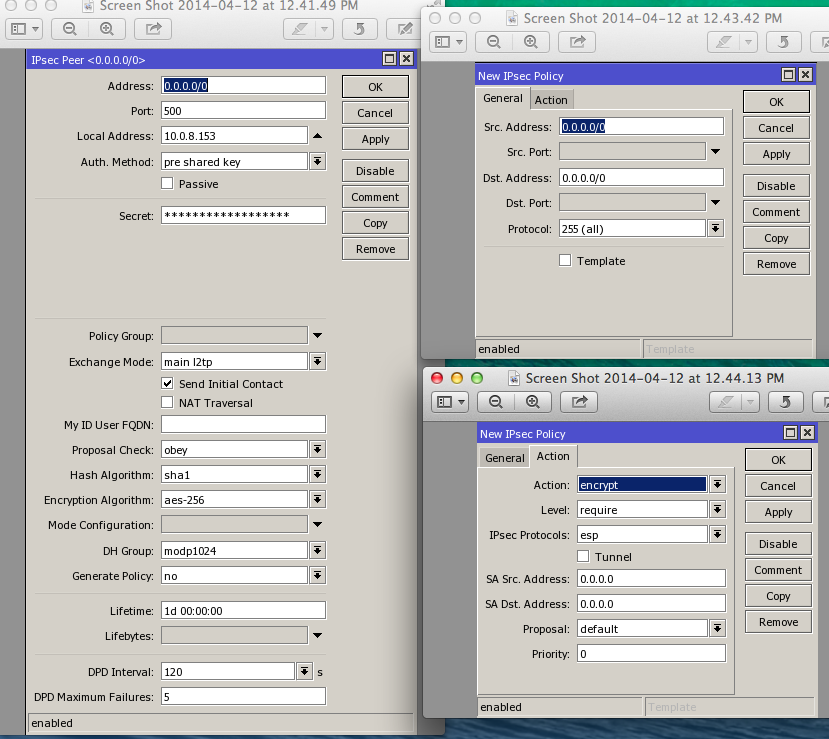Enable the Passive checkbox
Image resolution: width=829 pixels, height=739 pixels.
point(167,183)
